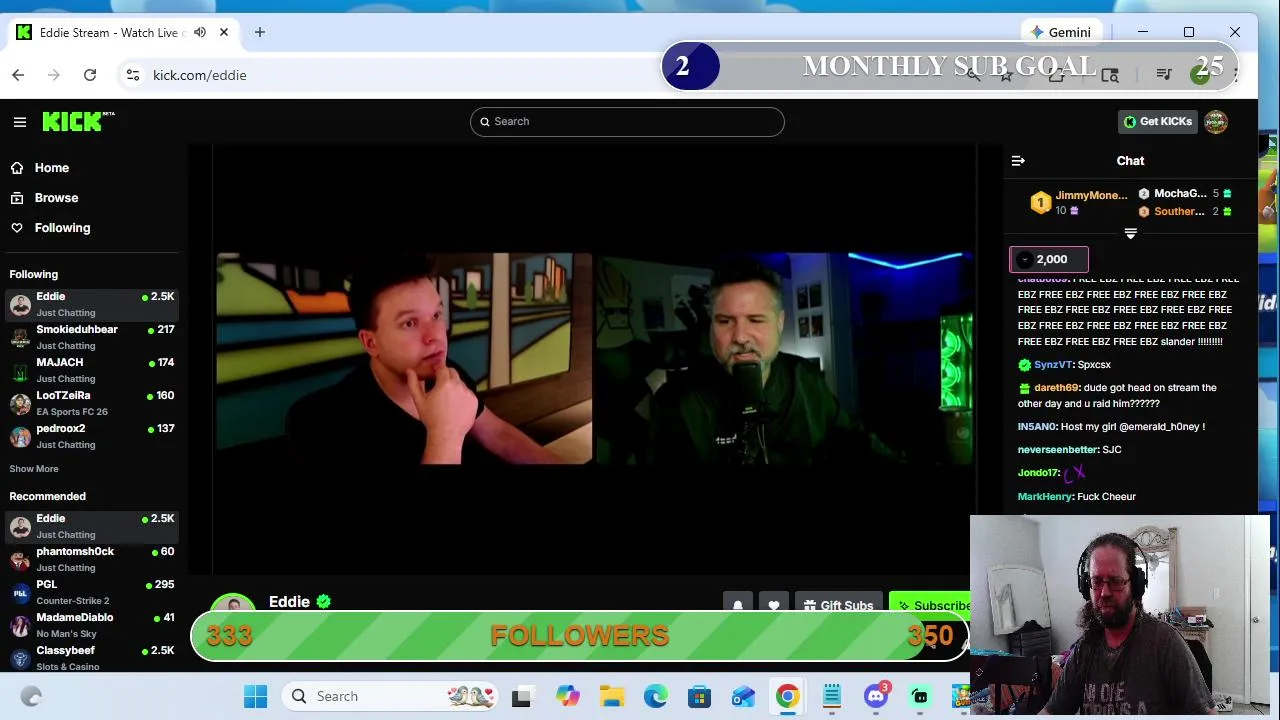Screen dimensions: 1280x720
Task: Open Eddie under Recommended
Action: coord(92,526)
